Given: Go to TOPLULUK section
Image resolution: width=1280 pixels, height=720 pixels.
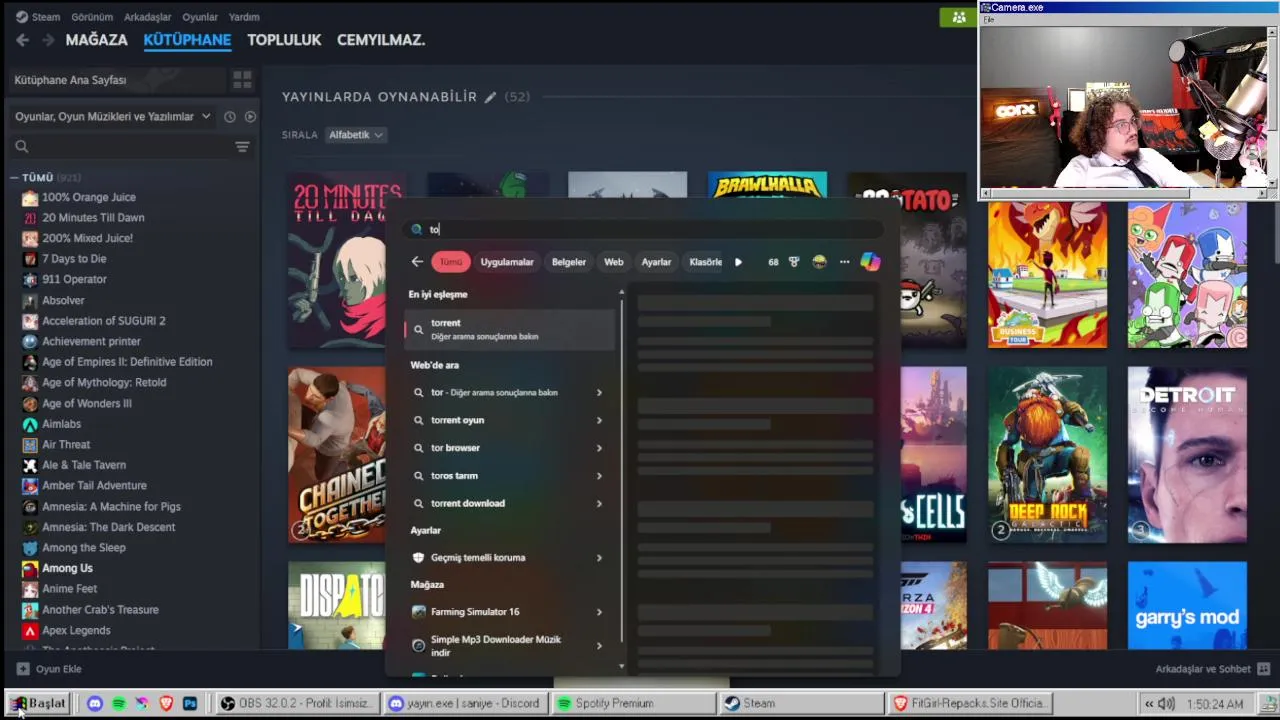Looking at the screenshot, I should 284,40.
